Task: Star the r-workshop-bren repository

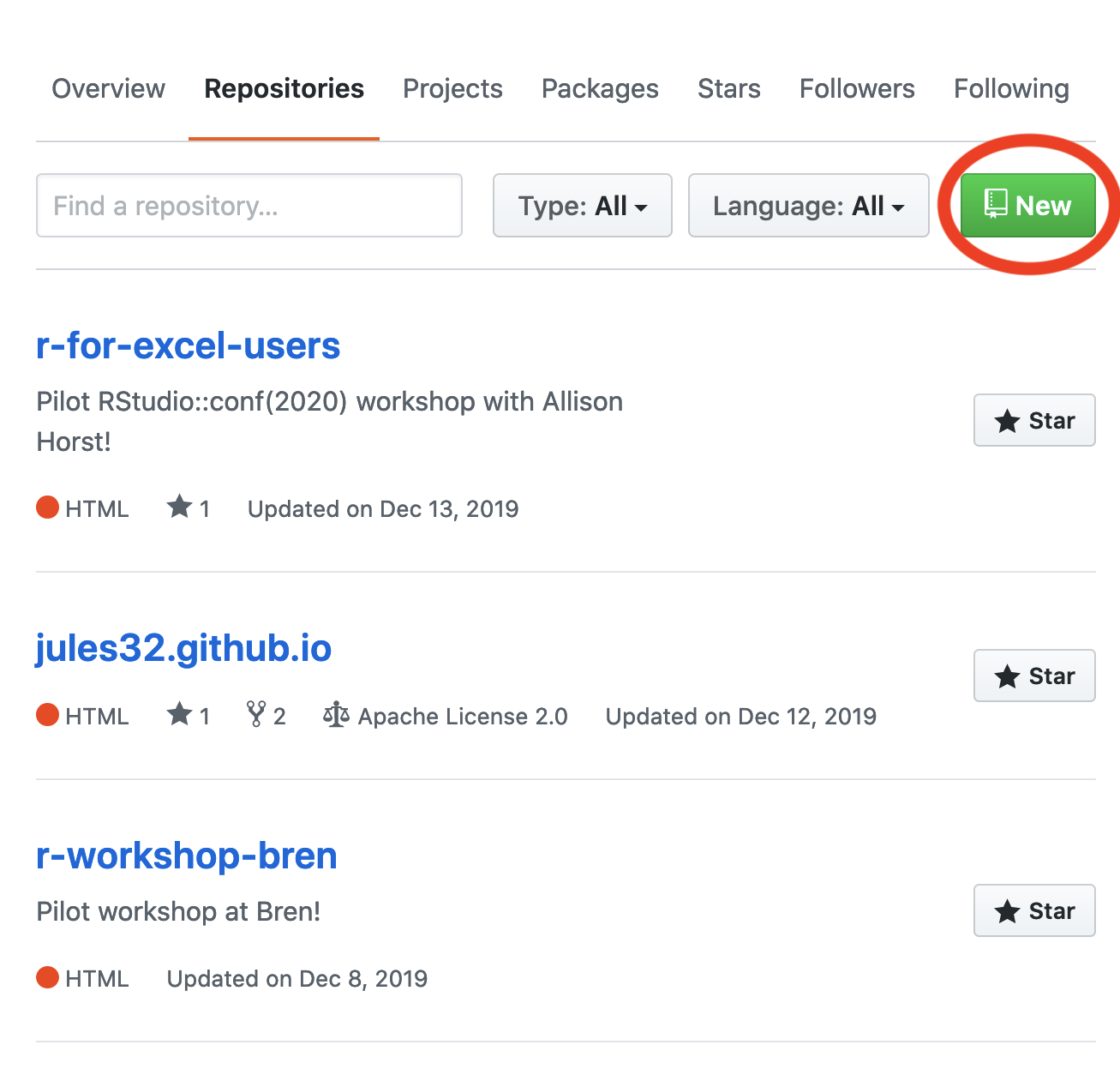Action: pos(1034,910)
